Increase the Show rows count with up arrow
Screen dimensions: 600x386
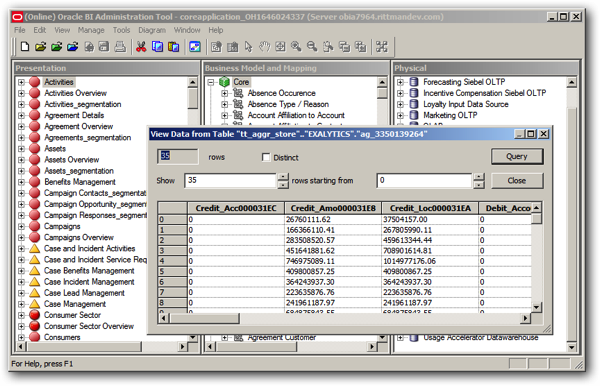[x=283, y=177]
